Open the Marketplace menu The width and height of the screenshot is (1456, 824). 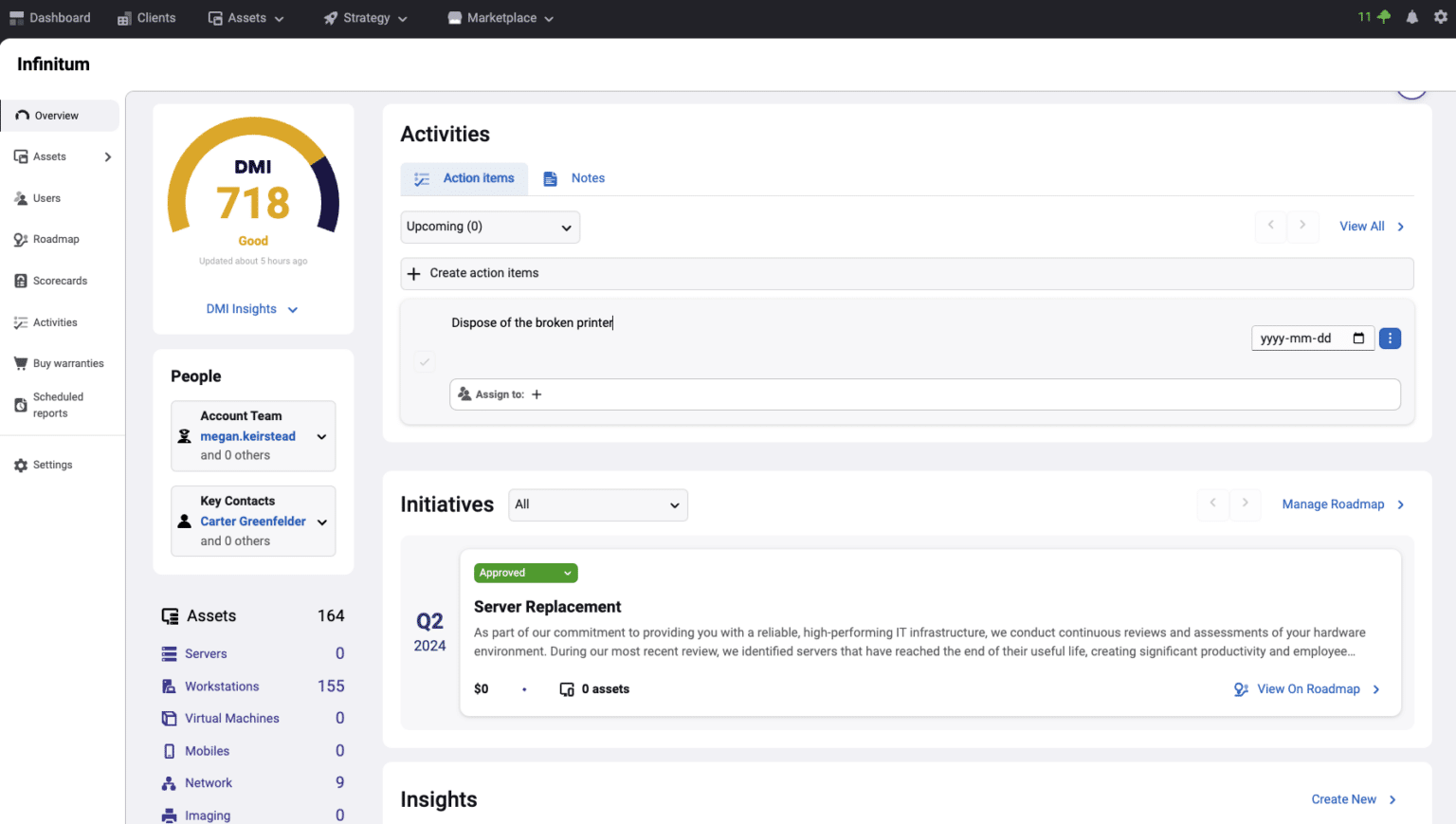[x=500, y=17]
